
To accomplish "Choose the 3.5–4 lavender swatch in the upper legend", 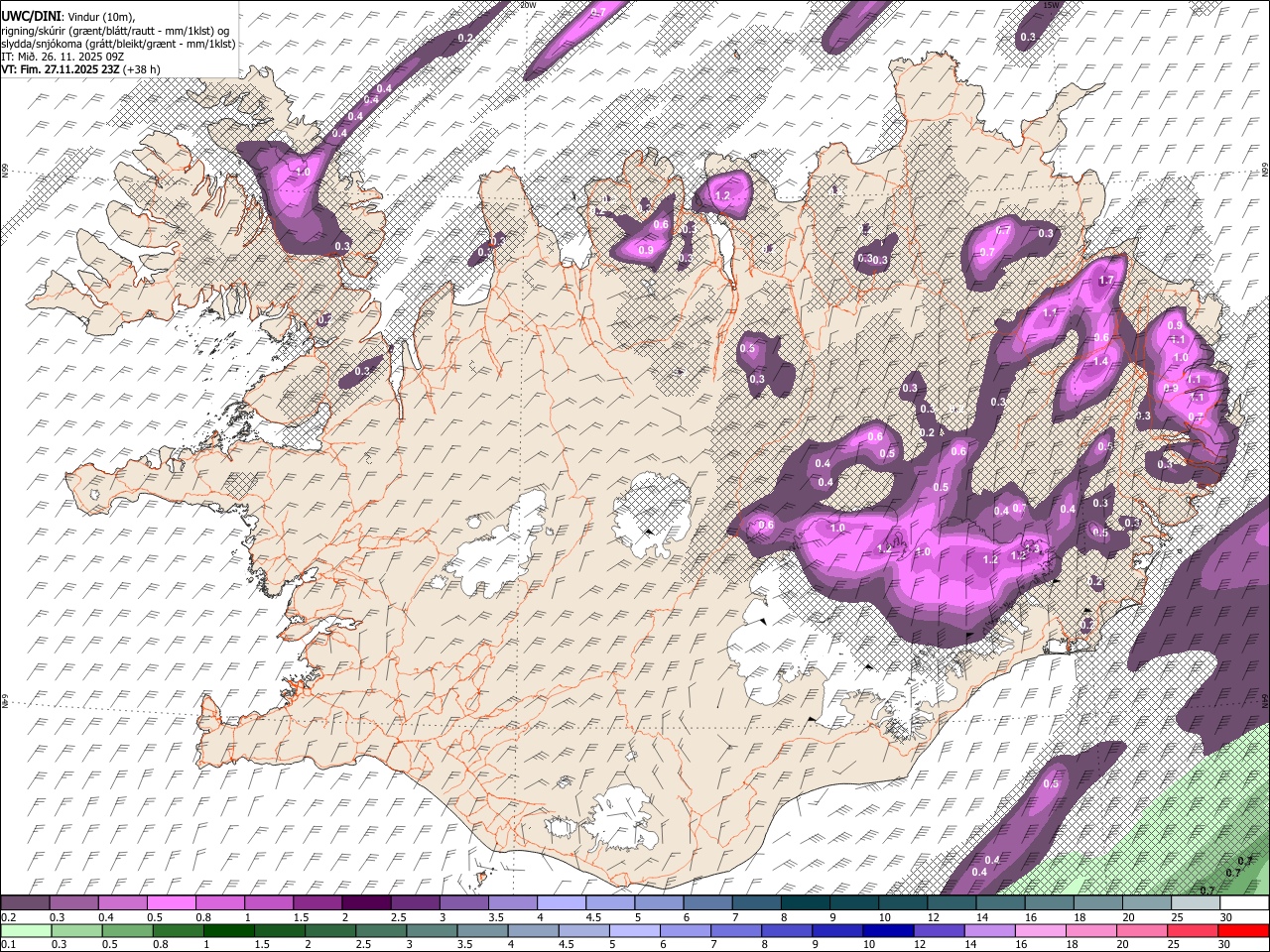I will (512, 903).
